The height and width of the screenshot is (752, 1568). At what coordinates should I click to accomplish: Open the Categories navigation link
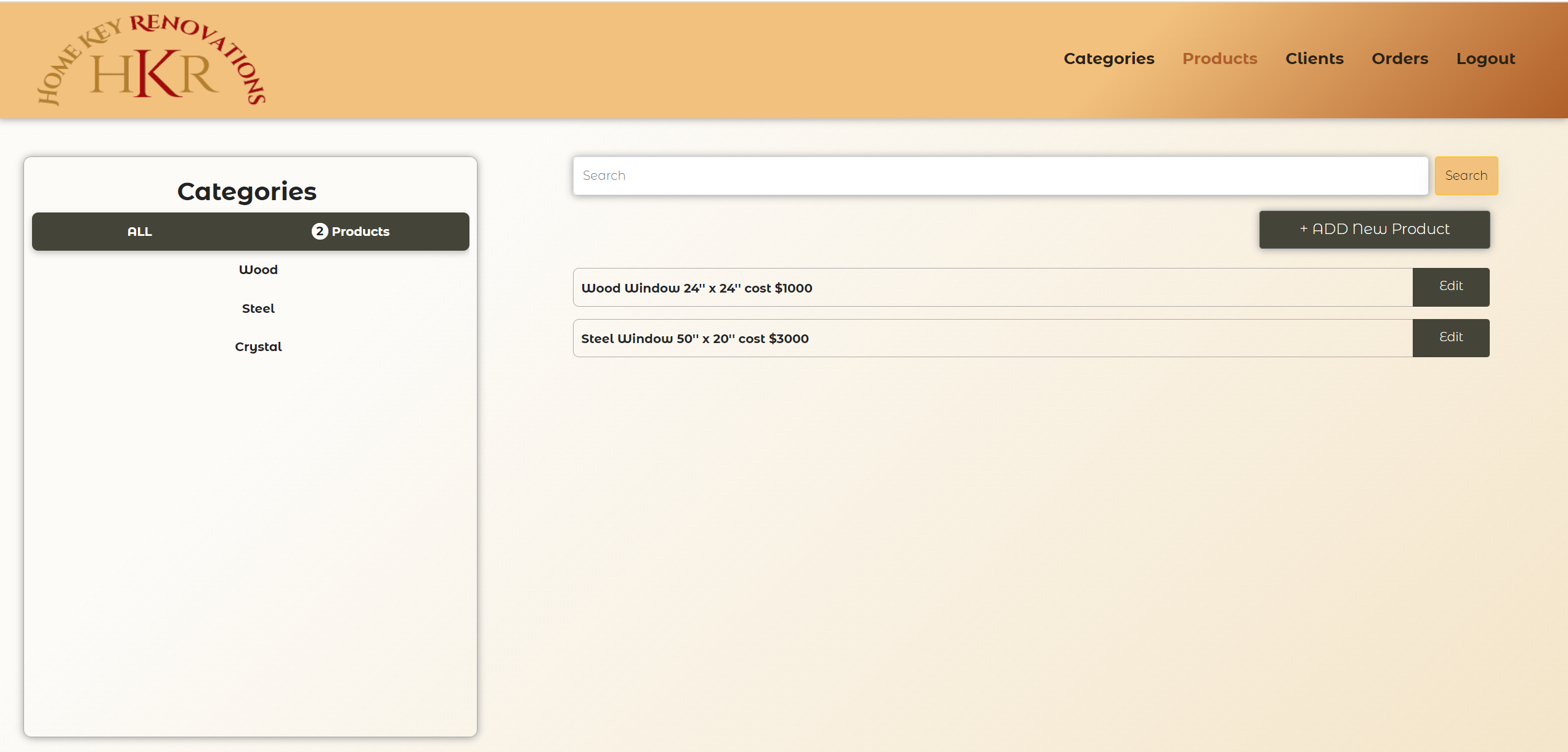[x=1108, y=59]
